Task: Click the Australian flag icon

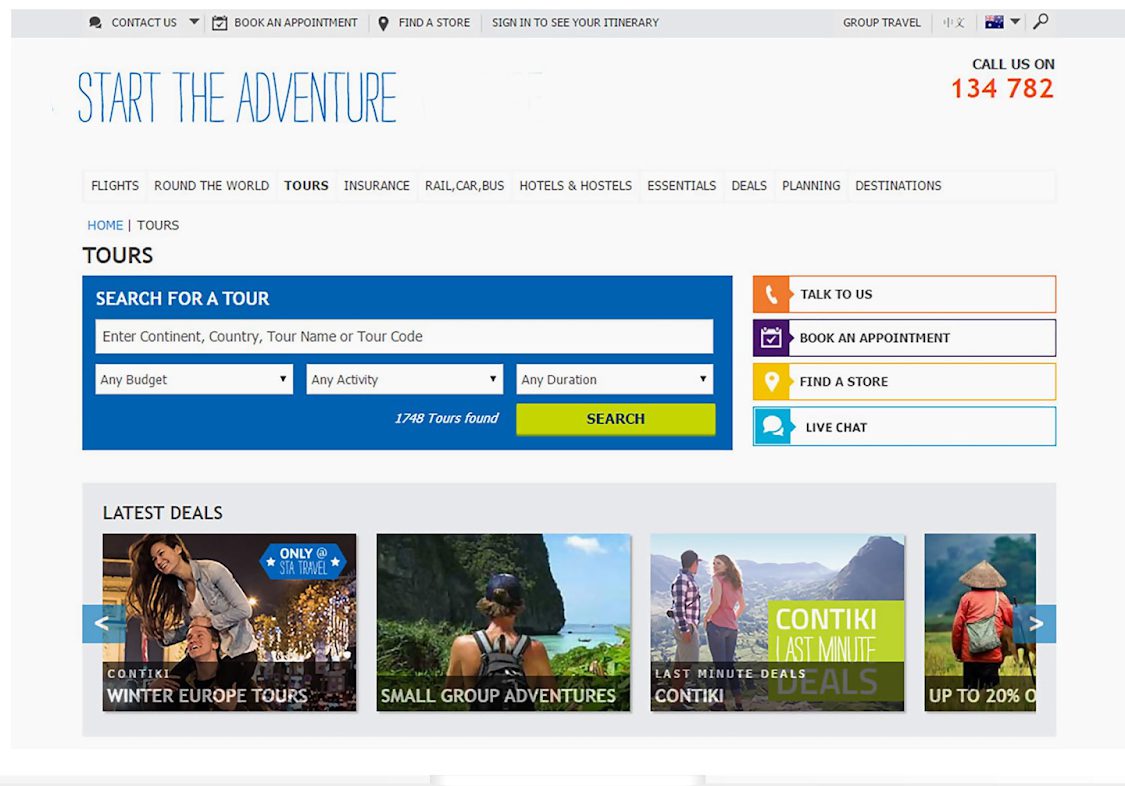Action: click(994, 22)
